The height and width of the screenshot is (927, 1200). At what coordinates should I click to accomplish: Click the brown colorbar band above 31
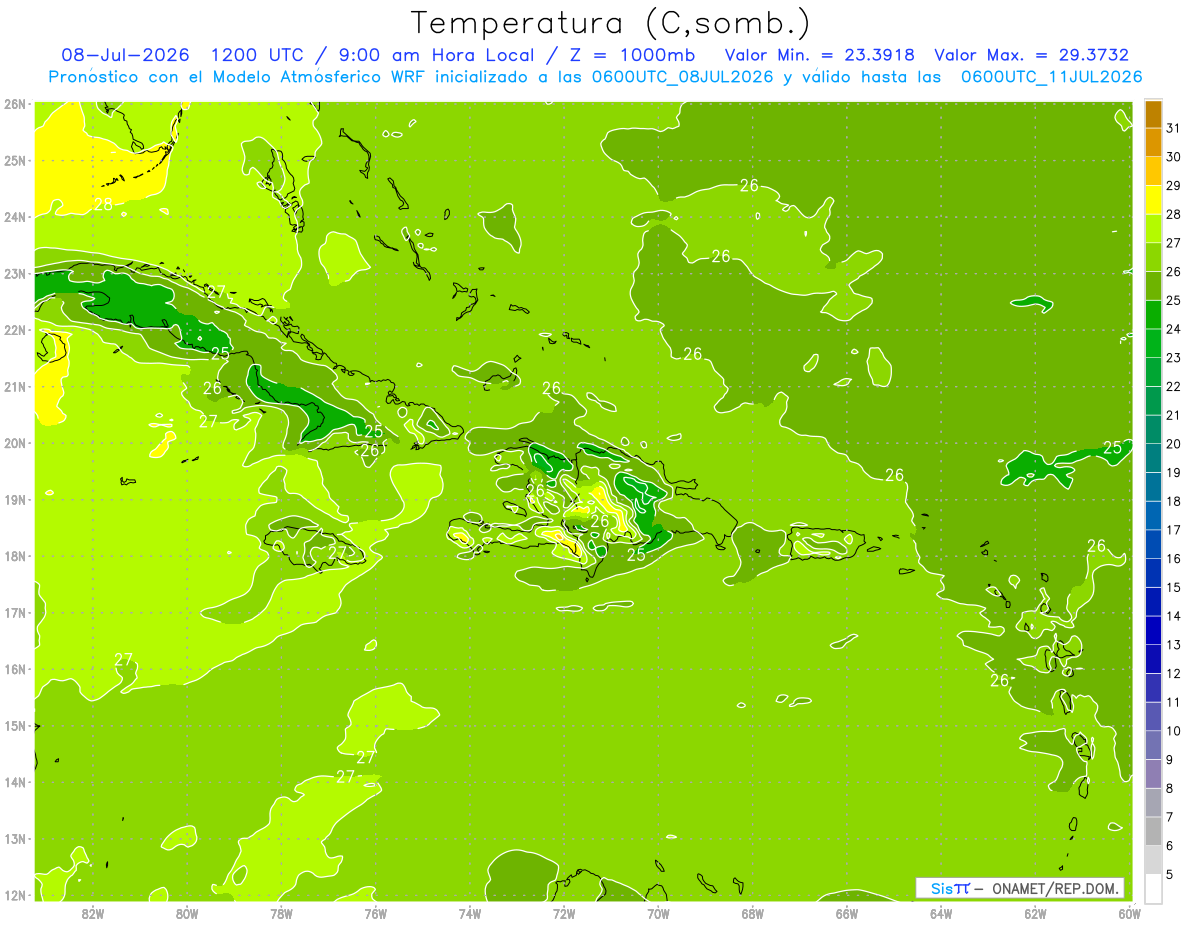1153,114
